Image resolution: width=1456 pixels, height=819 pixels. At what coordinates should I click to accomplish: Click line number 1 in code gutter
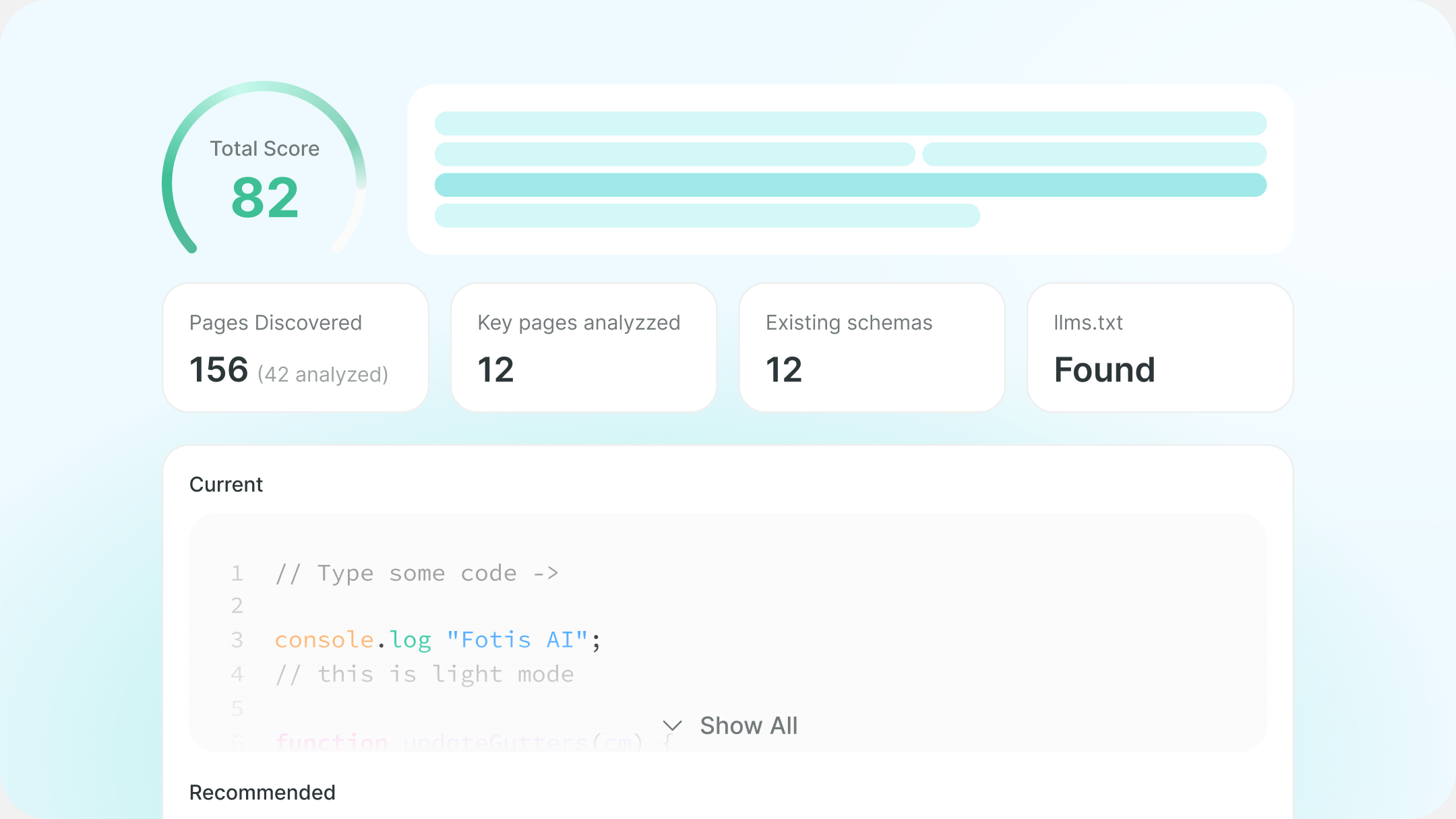237,574
